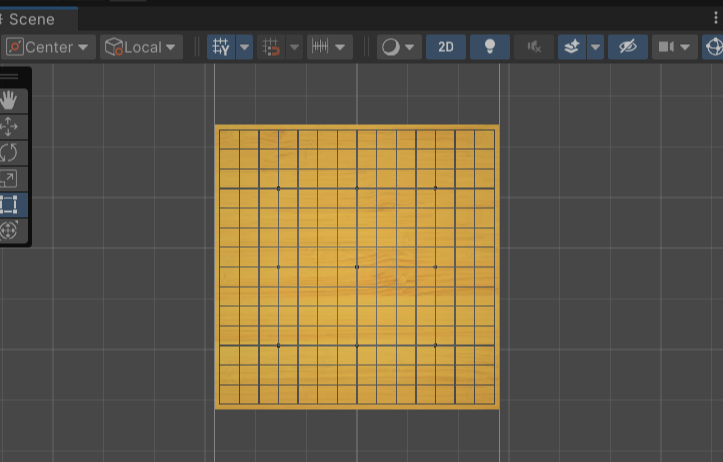Select the Hand view tool
723x462 pixels.
tap(9, 101)
